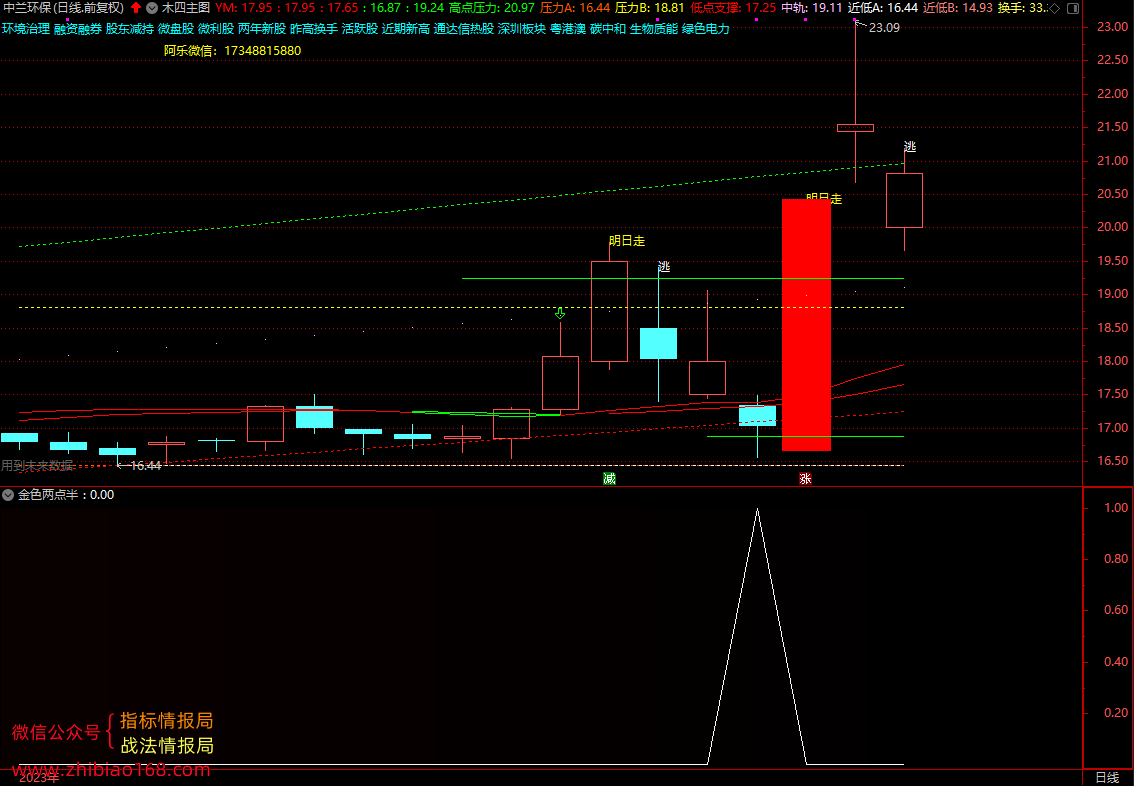Click the red up arrow next to stock title
The width and height of the screenshot is (1134, 786).
136,8
